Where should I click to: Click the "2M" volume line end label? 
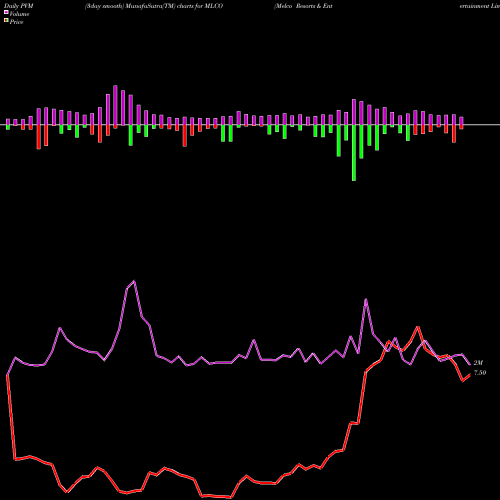[x=478, y=363]
